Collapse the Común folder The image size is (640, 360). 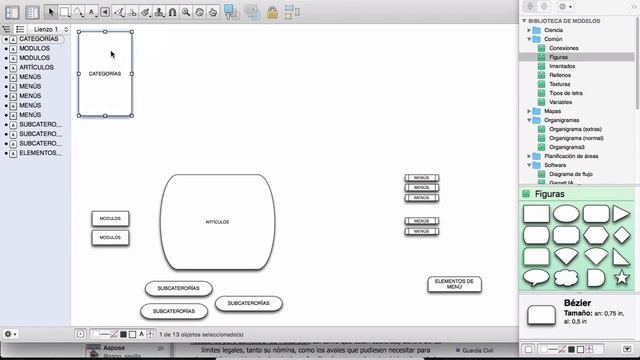pos(529,39)
